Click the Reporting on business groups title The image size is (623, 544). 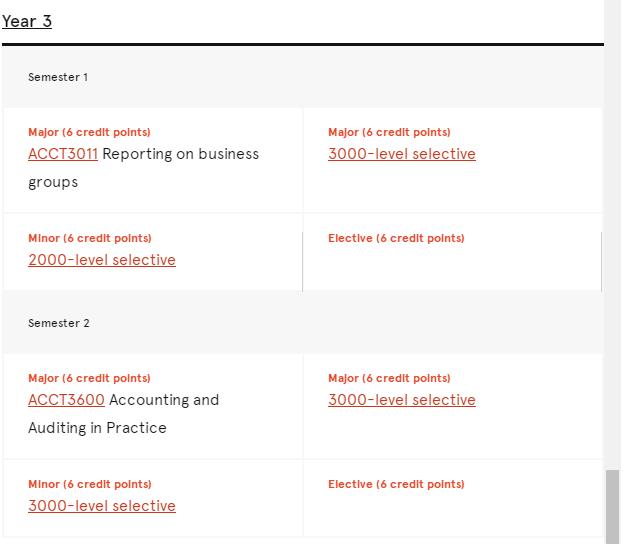tap(143, 168)
